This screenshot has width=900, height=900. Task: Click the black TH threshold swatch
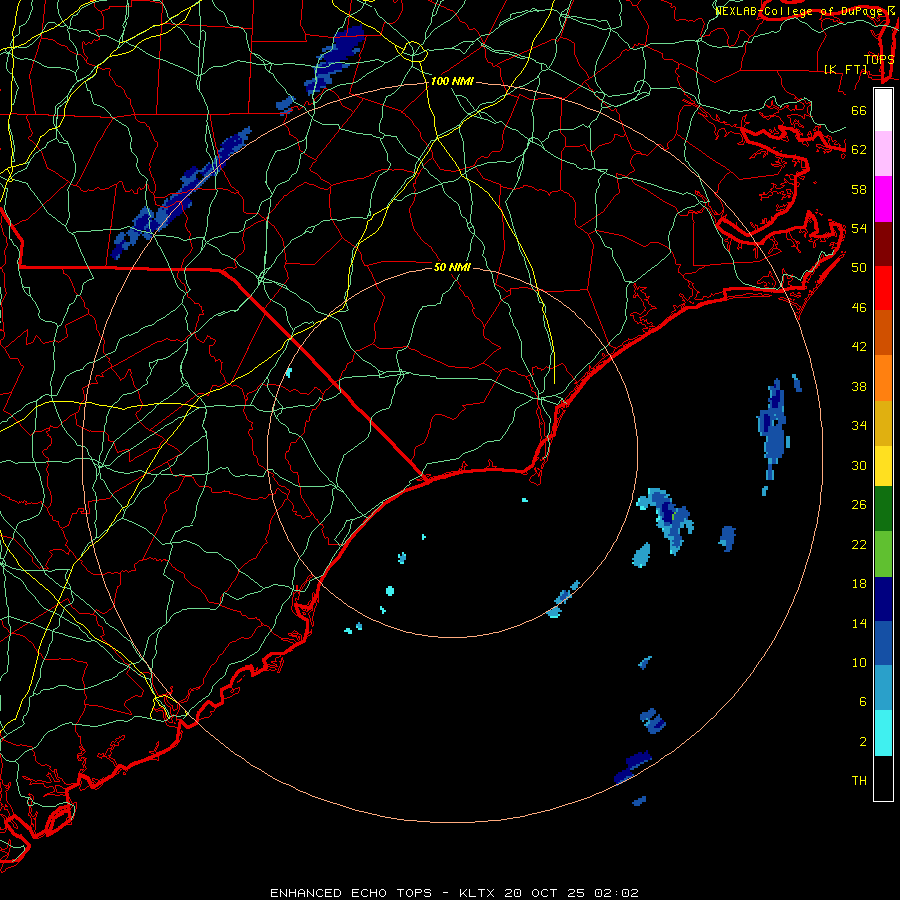tap(883, 778)
